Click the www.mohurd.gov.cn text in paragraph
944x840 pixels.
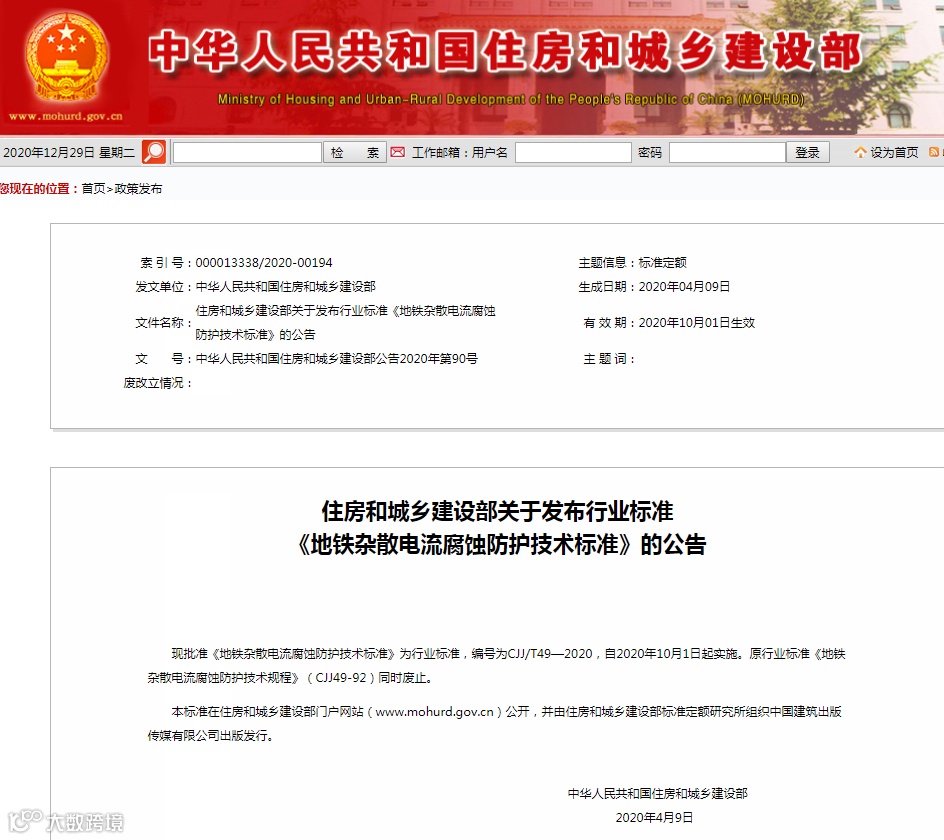click(434, 712)
